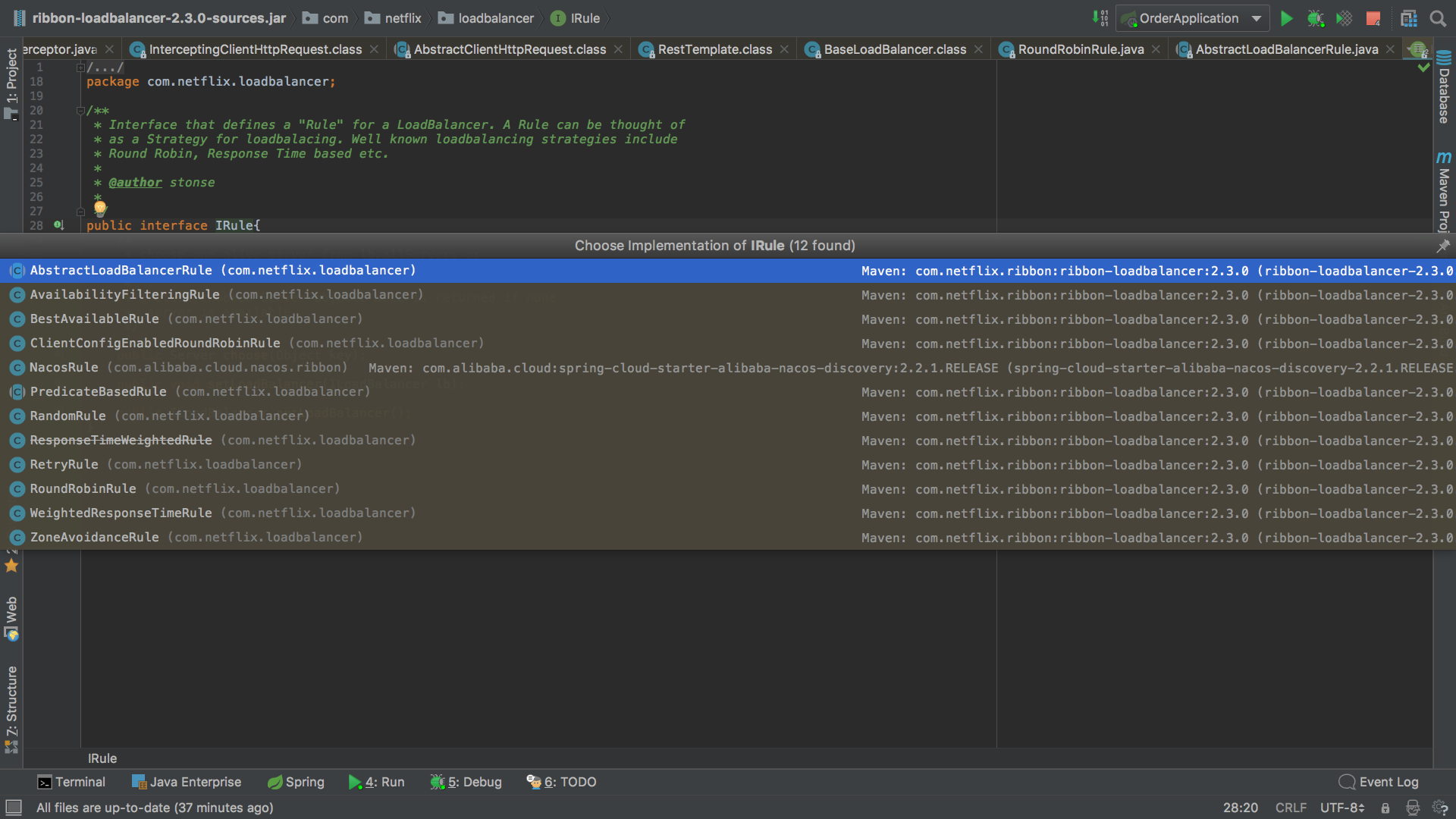Click Run with Coverage icon
Viewport: 1456px width, 819px height.
[1344, 18]
